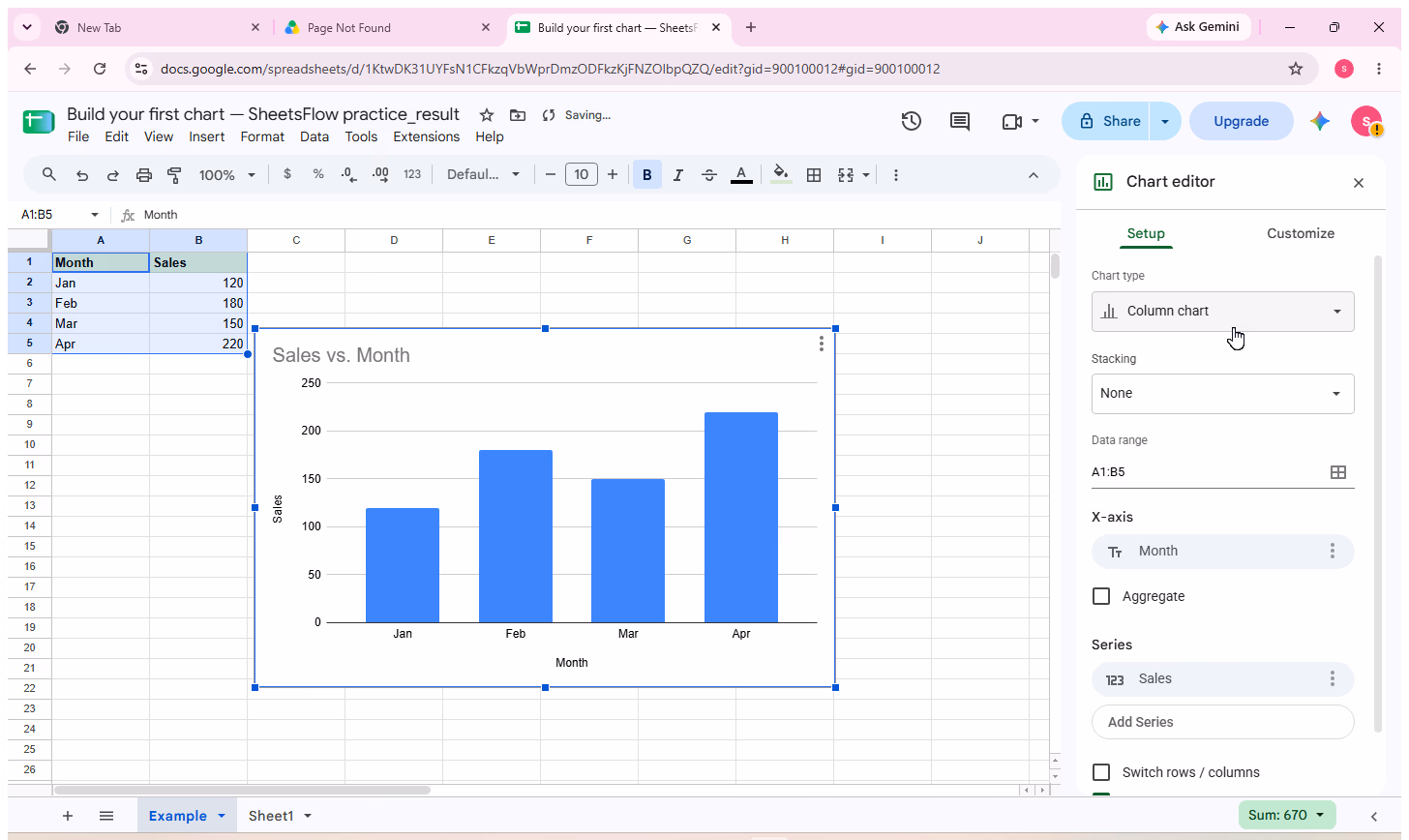The image size is (1409, 840).
Task: Move document to folder icon
Action: pyautogui.click(x=518, y=115)
